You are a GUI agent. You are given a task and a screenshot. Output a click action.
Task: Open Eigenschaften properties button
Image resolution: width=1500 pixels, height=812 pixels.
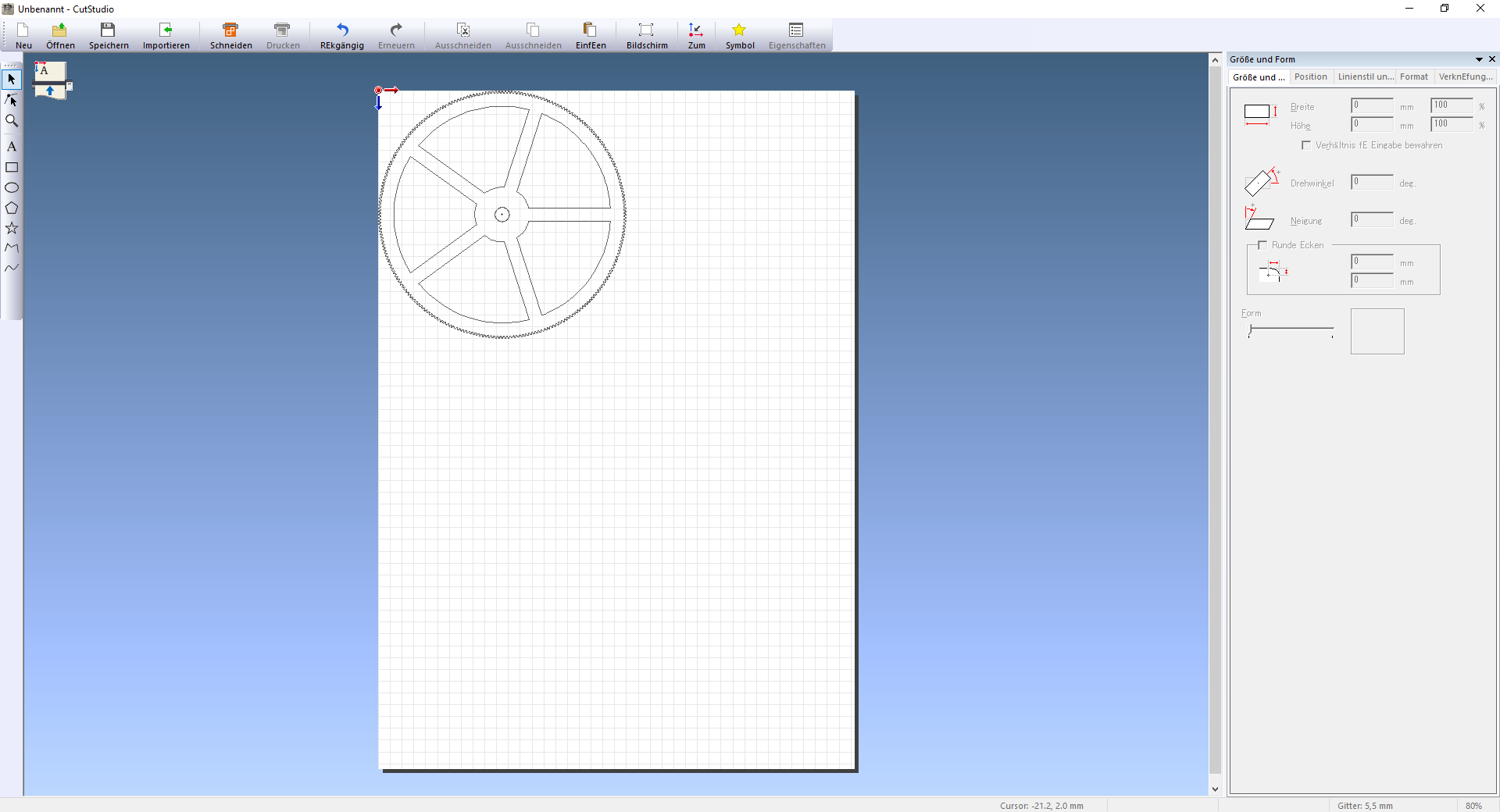797,36
